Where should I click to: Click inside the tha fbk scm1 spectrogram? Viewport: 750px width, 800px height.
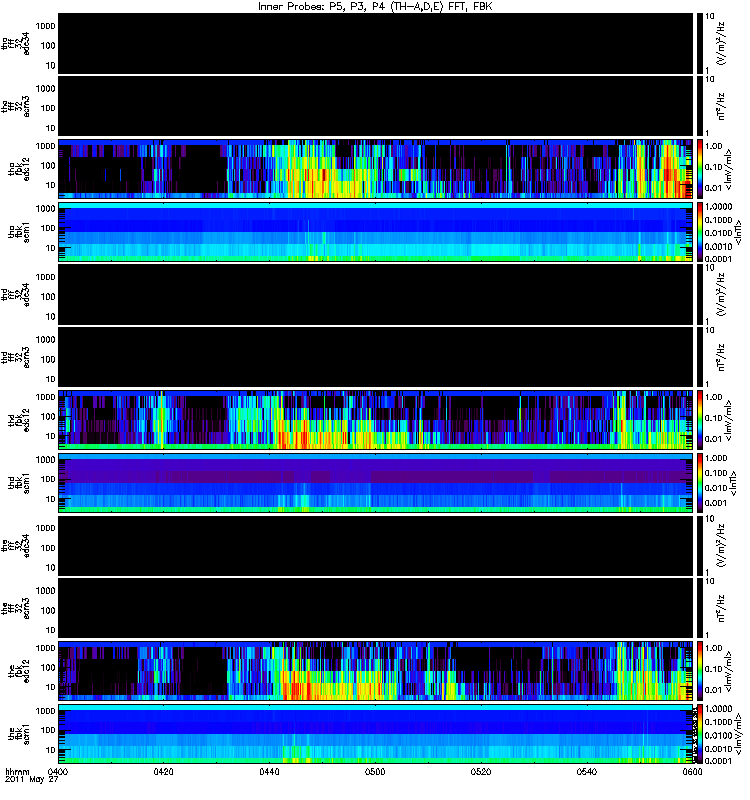(x=376, y=232)
